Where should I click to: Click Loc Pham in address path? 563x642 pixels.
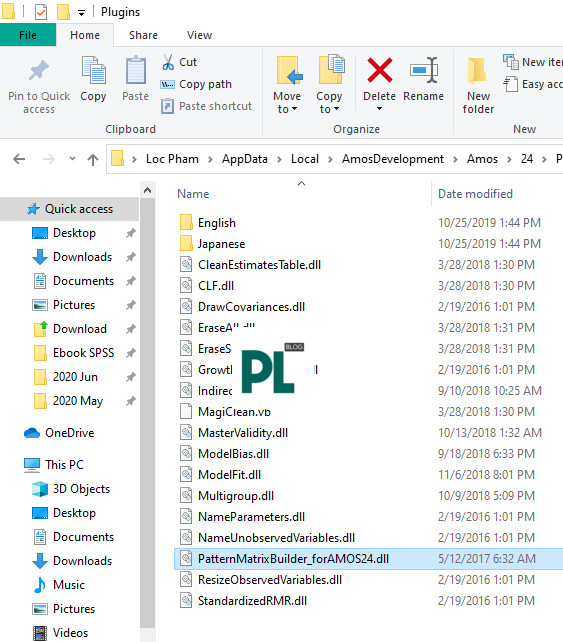[172, 159]
